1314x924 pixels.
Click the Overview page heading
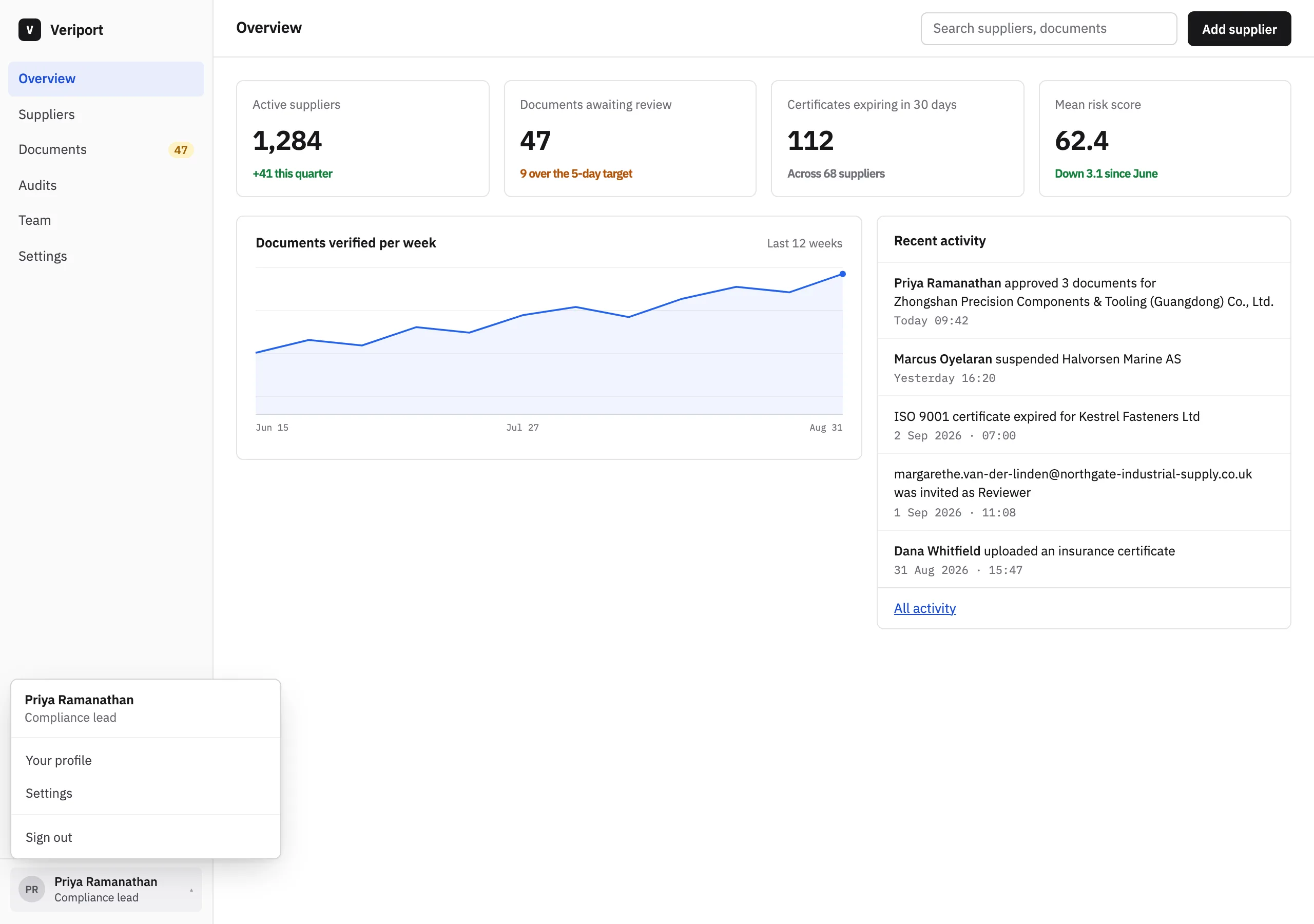[x=269, y=28]
